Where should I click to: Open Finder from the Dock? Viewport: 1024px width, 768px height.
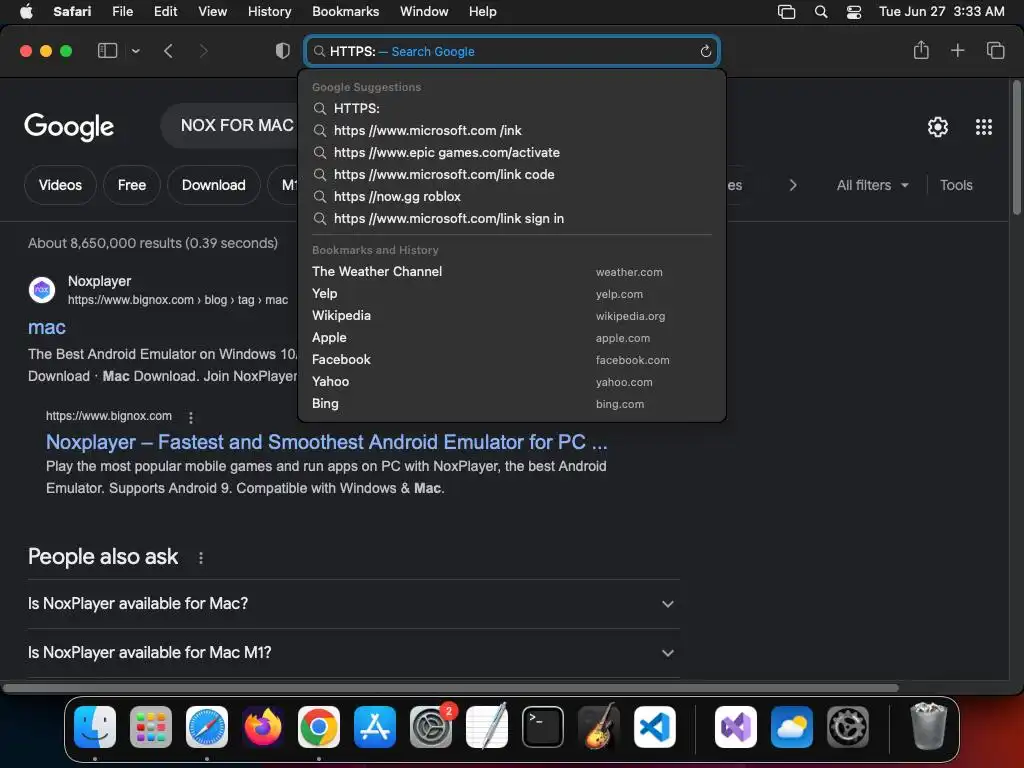(95, 727)
